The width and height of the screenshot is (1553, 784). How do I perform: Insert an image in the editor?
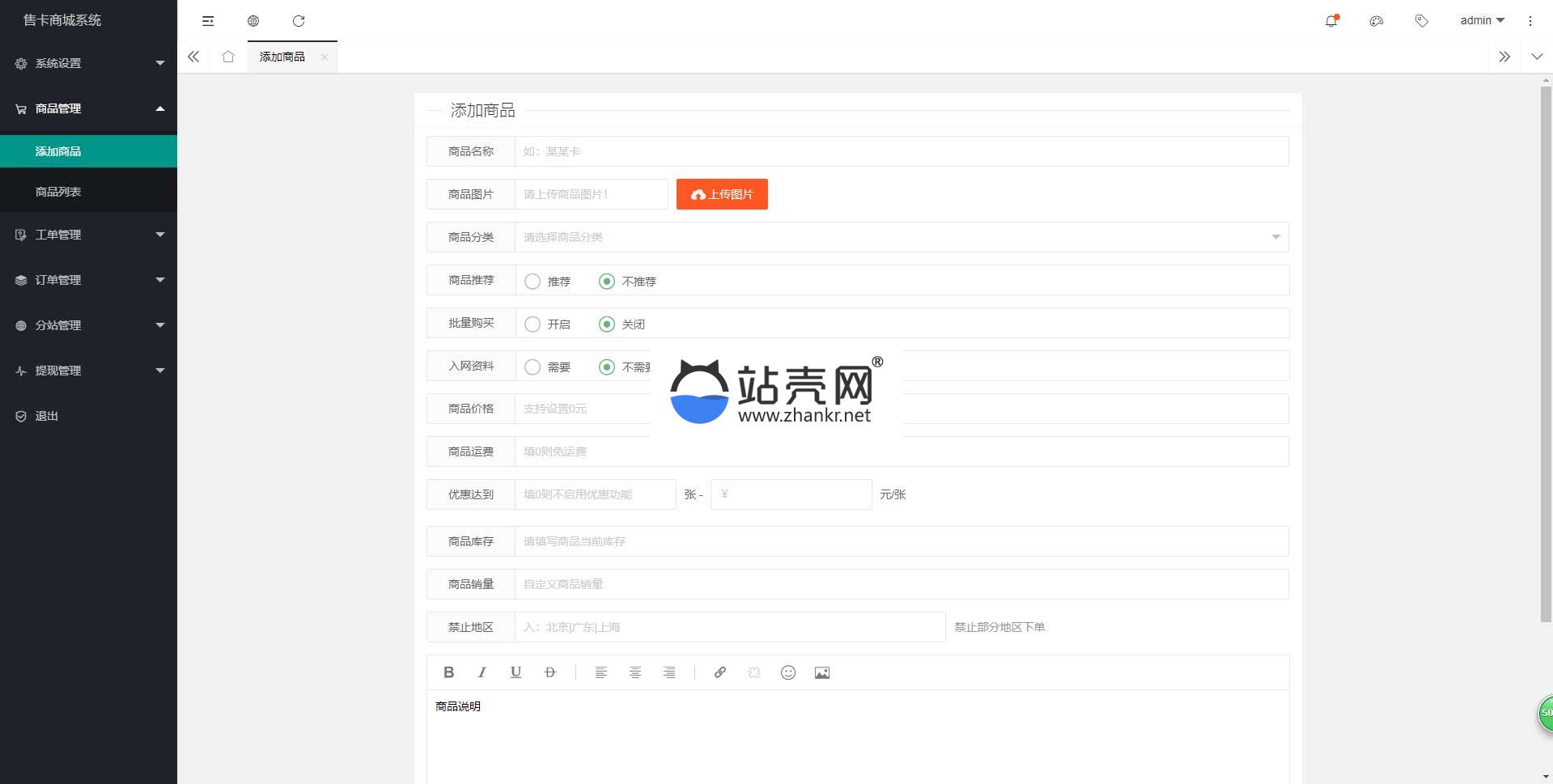click(x=821, y=672)
